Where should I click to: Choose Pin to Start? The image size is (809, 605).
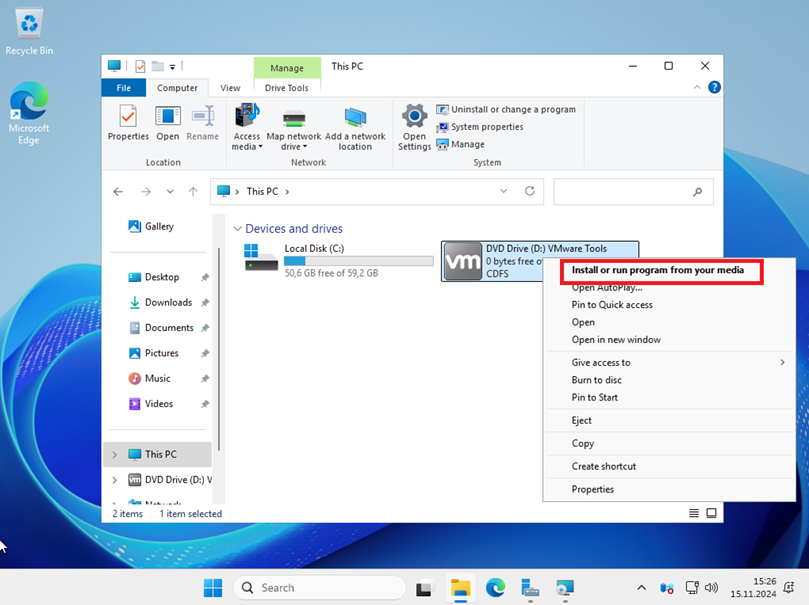(594, 398)
